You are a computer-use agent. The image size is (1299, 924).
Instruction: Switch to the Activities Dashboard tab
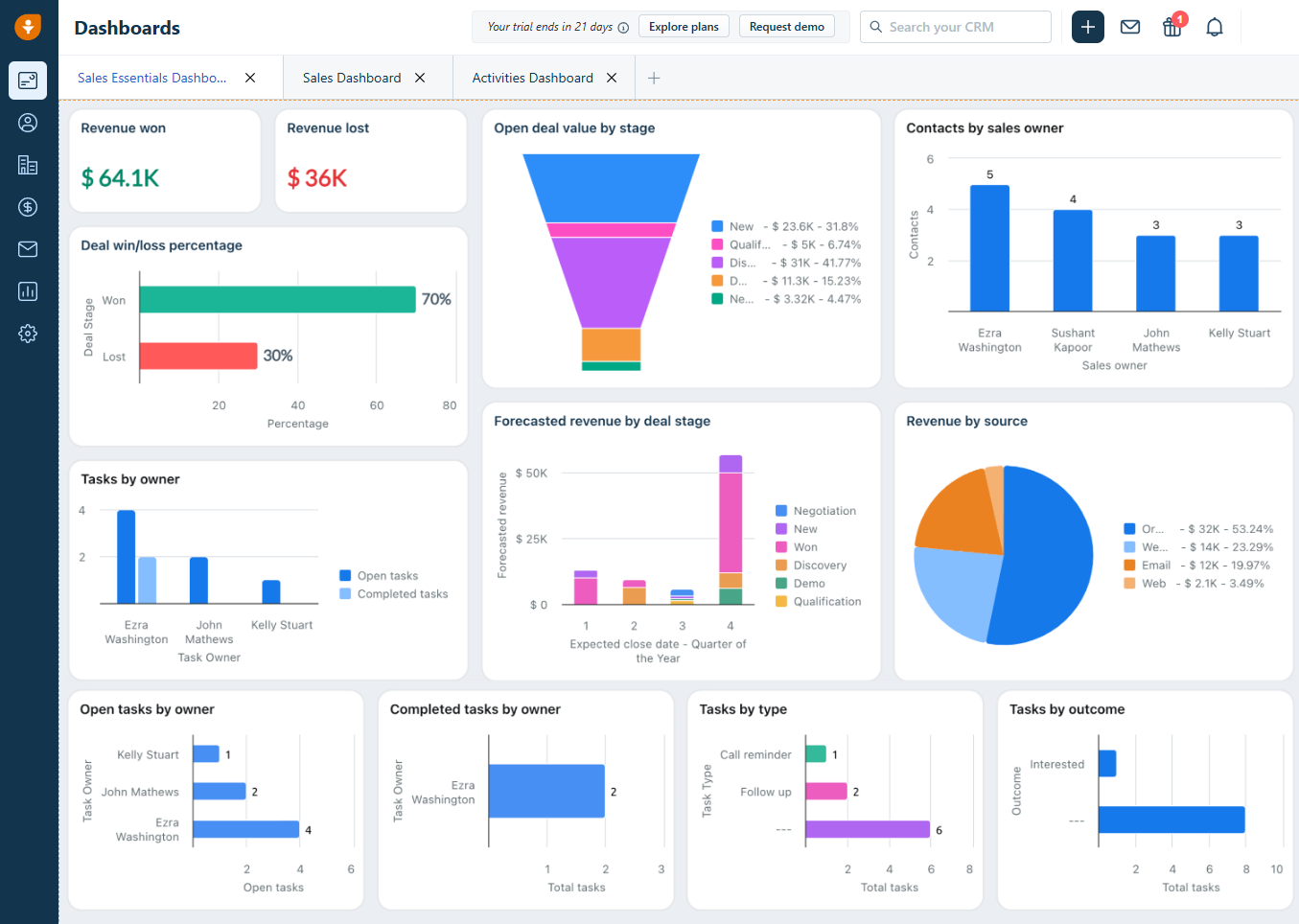tap(532, 78)
